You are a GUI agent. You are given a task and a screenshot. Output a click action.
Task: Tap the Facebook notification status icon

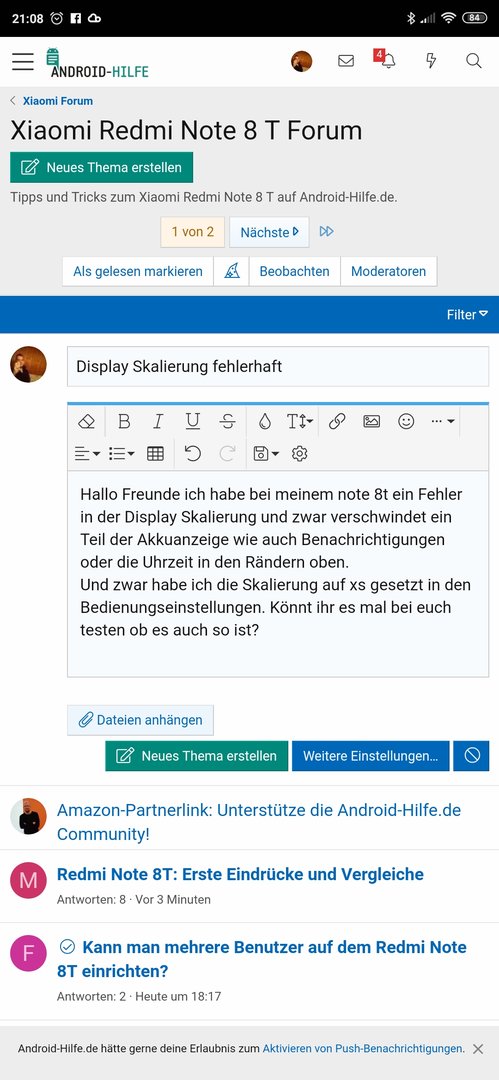pos(76,19)
